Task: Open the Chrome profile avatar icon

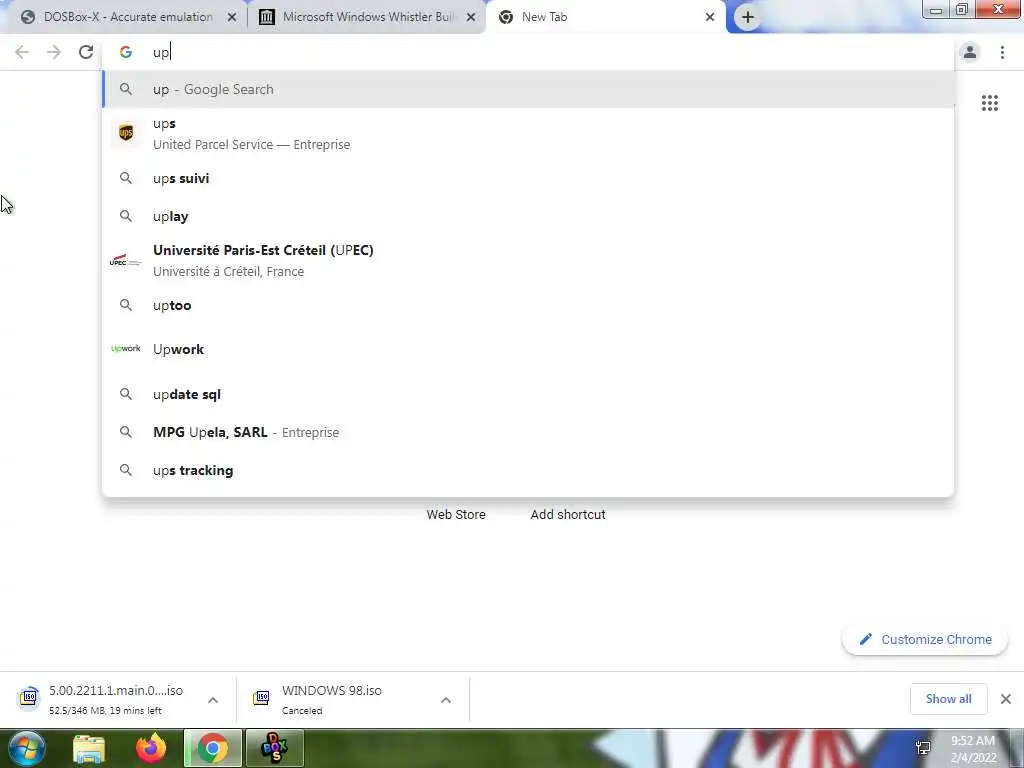Action: pos(970,52)
